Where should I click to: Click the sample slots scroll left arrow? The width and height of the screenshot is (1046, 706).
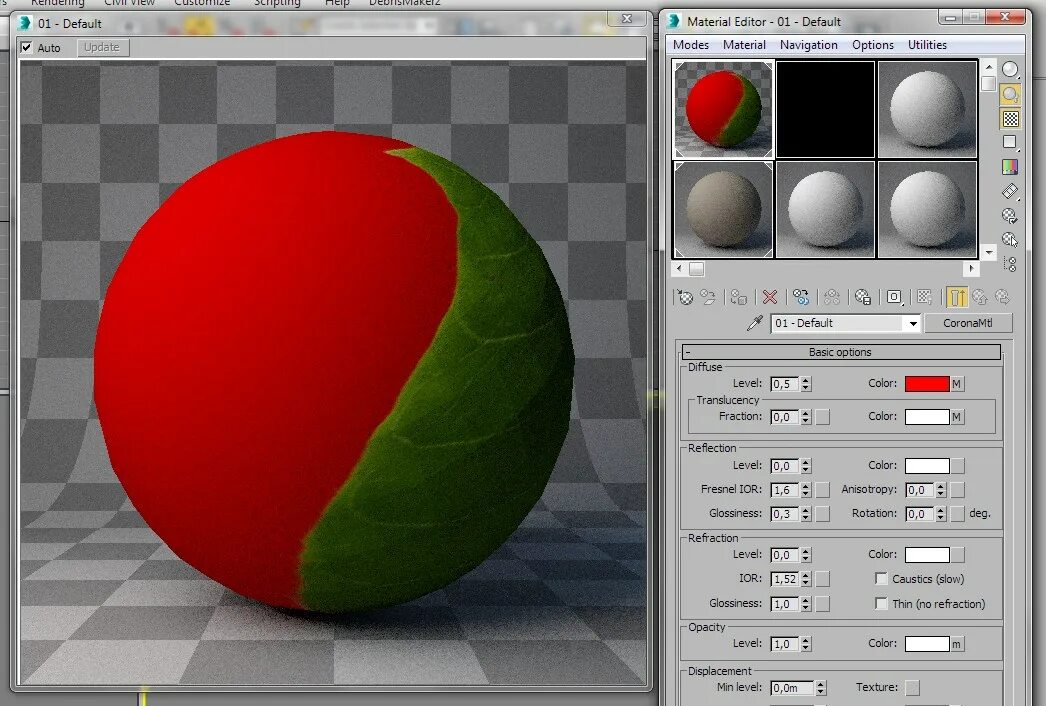point(679,269)
